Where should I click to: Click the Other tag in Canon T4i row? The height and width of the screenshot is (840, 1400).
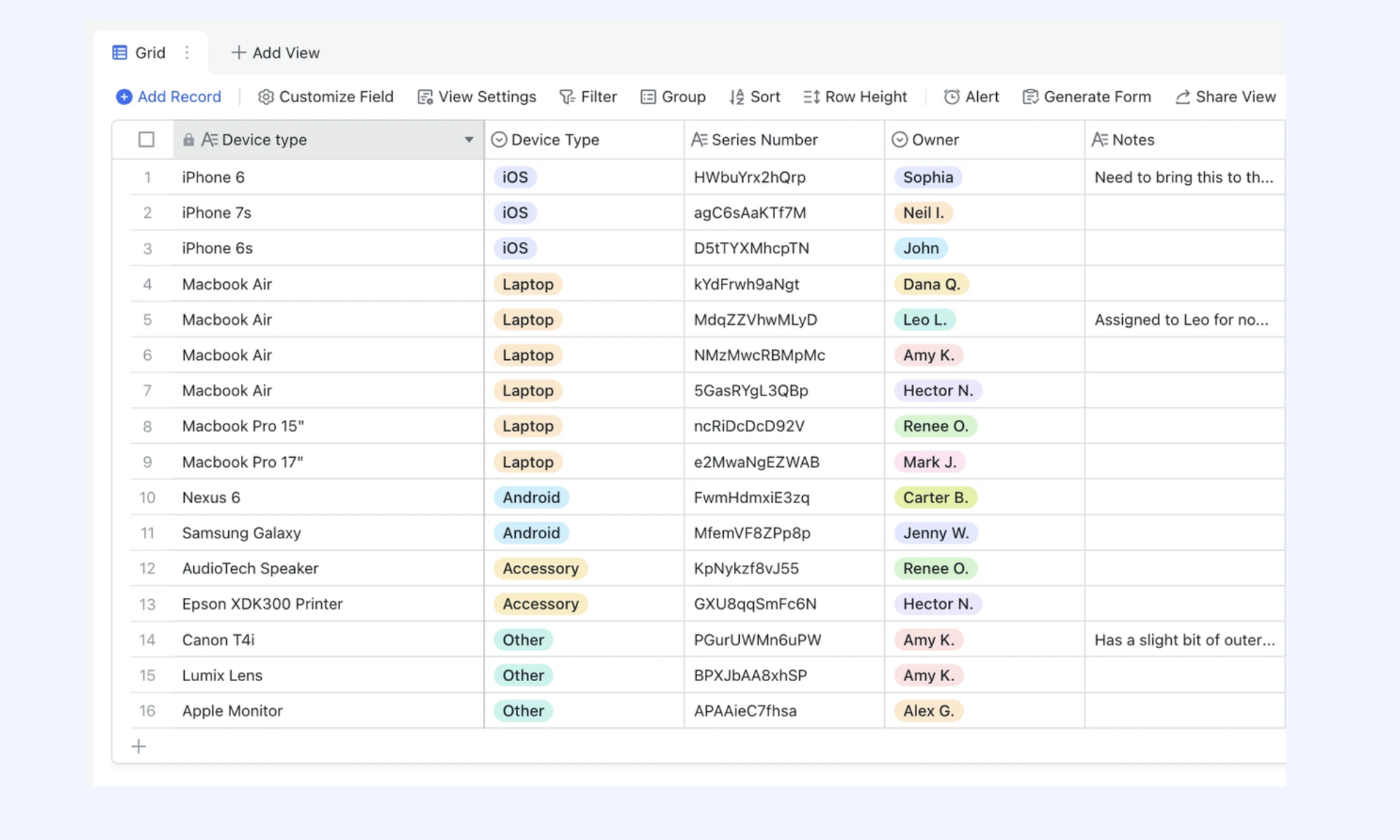(523, 640)
